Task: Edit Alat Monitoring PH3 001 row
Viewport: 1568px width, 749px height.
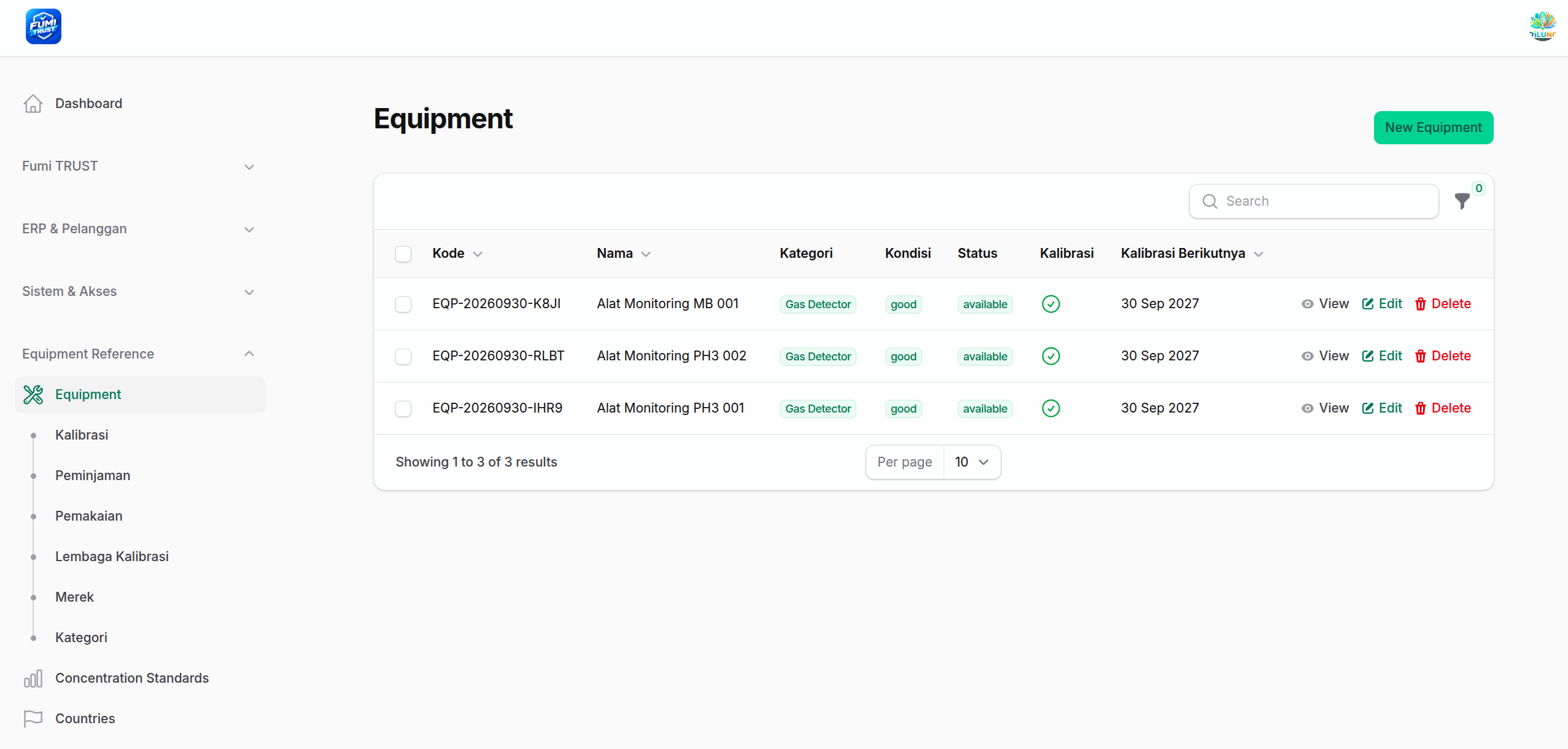Action: [1381, 408]
